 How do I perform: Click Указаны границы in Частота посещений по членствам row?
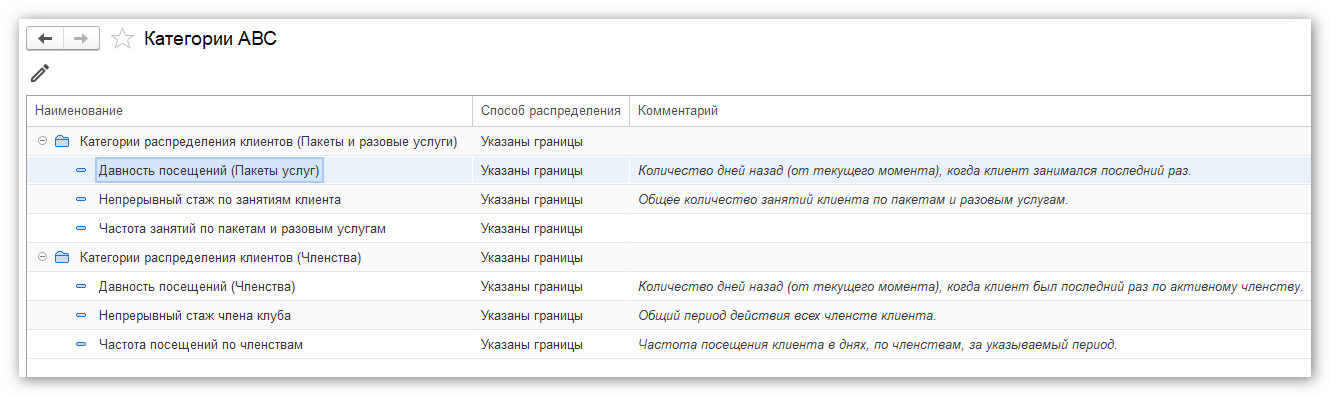click(x=531, y=345)
